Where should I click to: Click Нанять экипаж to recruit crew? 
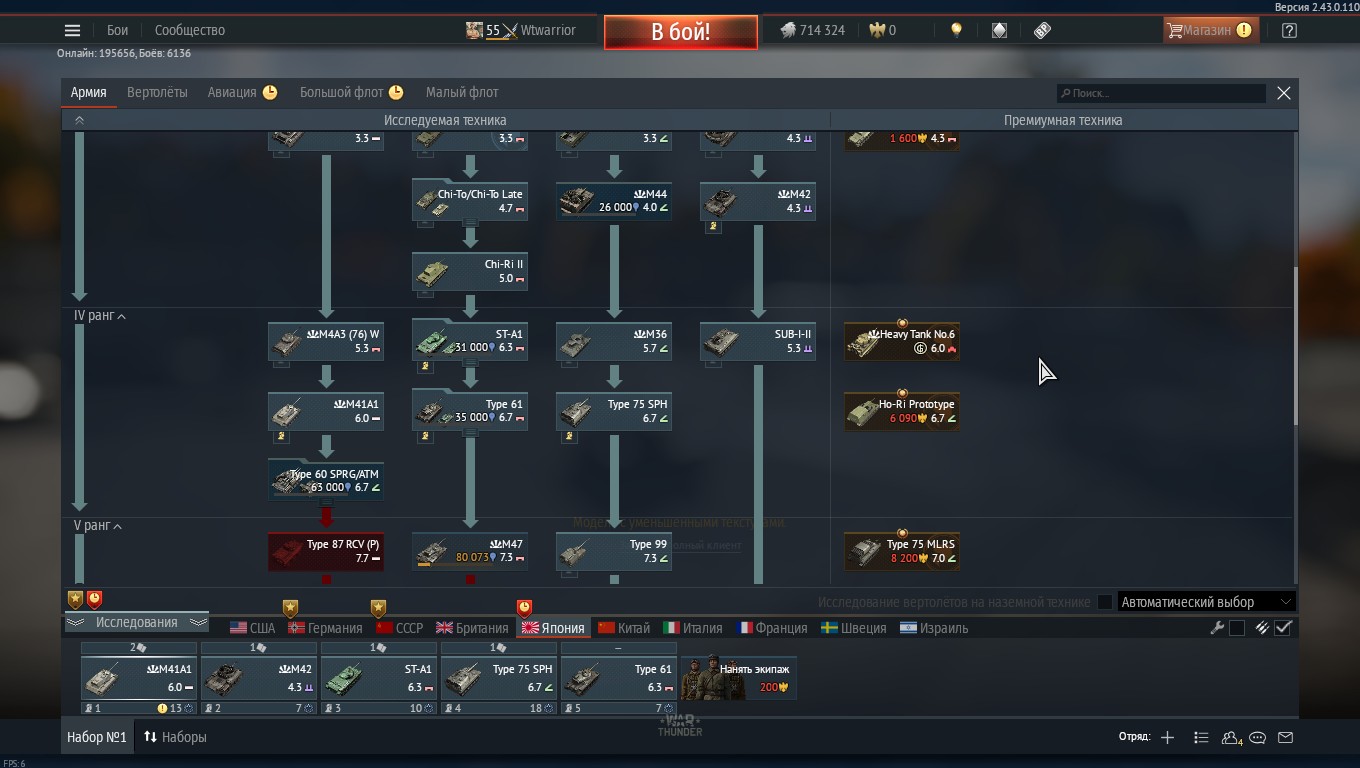[739, 678]
